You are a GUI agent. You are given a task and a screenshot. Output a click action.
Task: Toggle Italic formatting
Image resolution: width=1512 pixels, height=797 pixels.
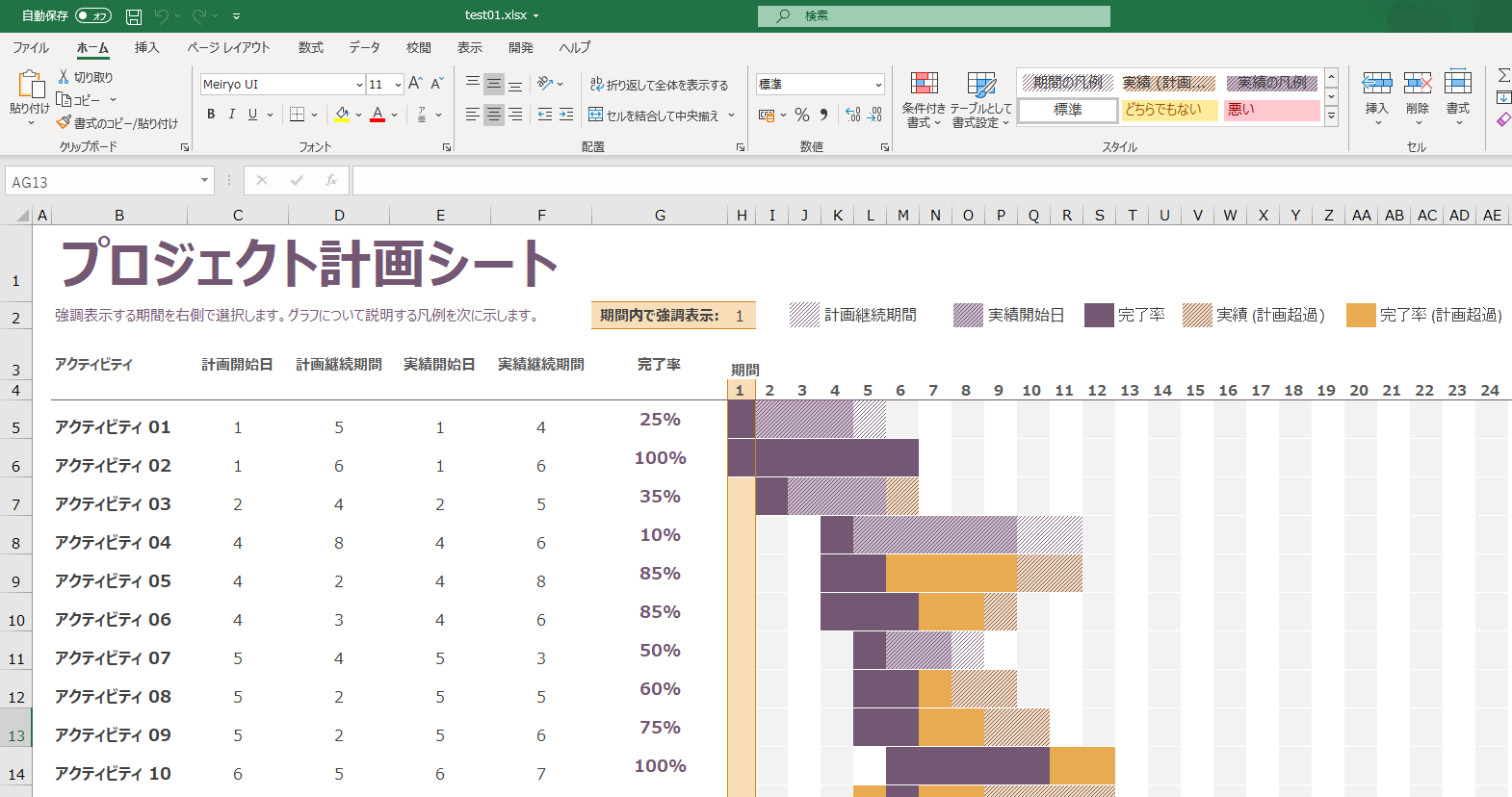click(x=232, y=115)
